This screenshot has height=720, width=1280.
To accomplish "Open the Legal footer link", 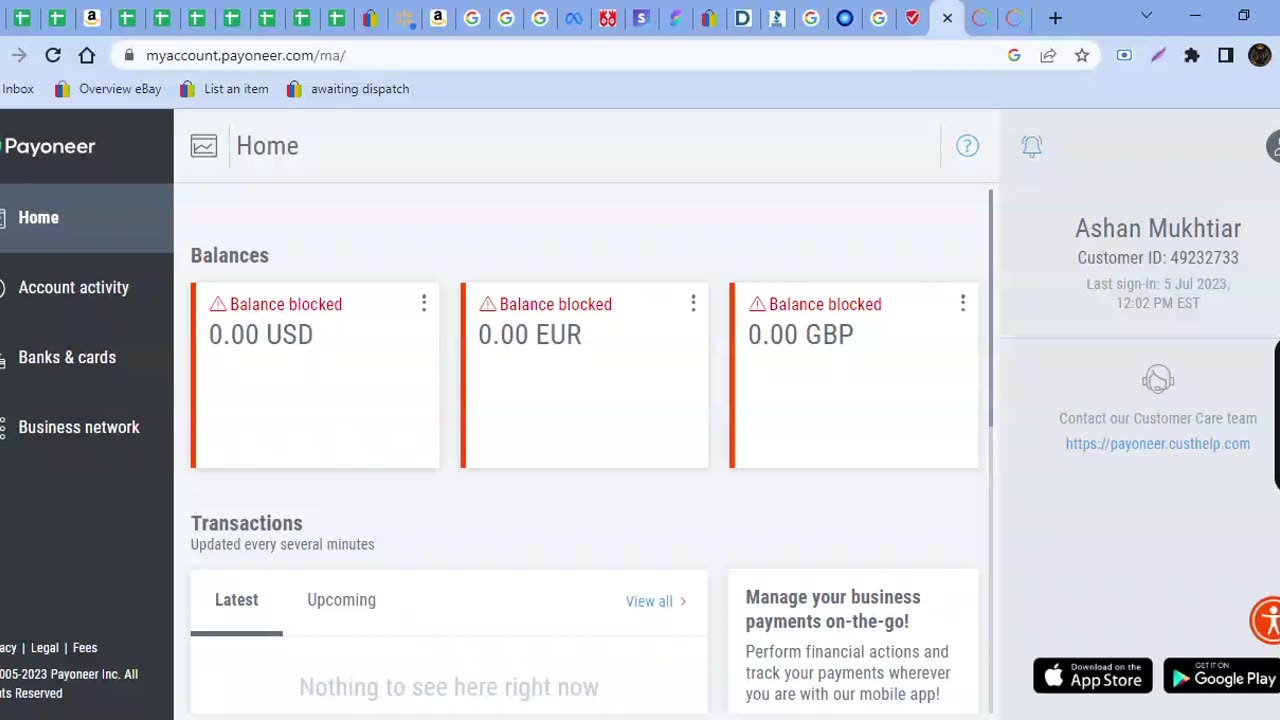I will click(x=44, y=648).
